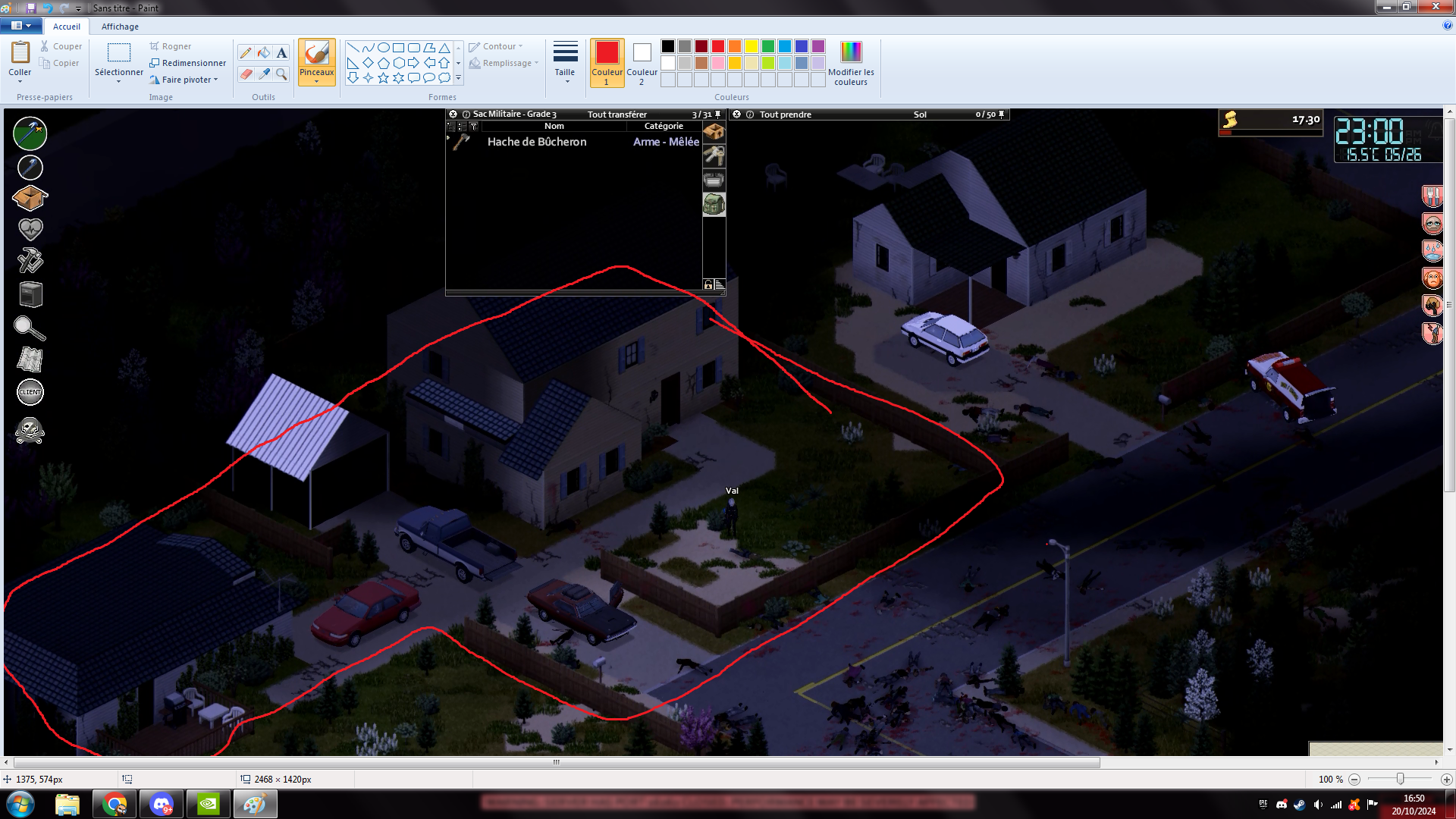Open Modifier les couleurs
The image size is (1456, 819).
pos(851,62)
